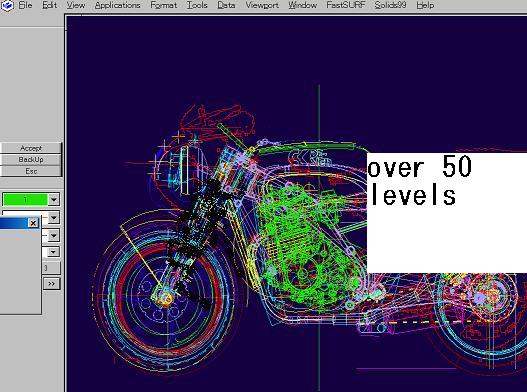Close the small blue-titled floating panel
The height and width of the screenshot is (392, 527).
pyautogui.click(x=33, y=223)
